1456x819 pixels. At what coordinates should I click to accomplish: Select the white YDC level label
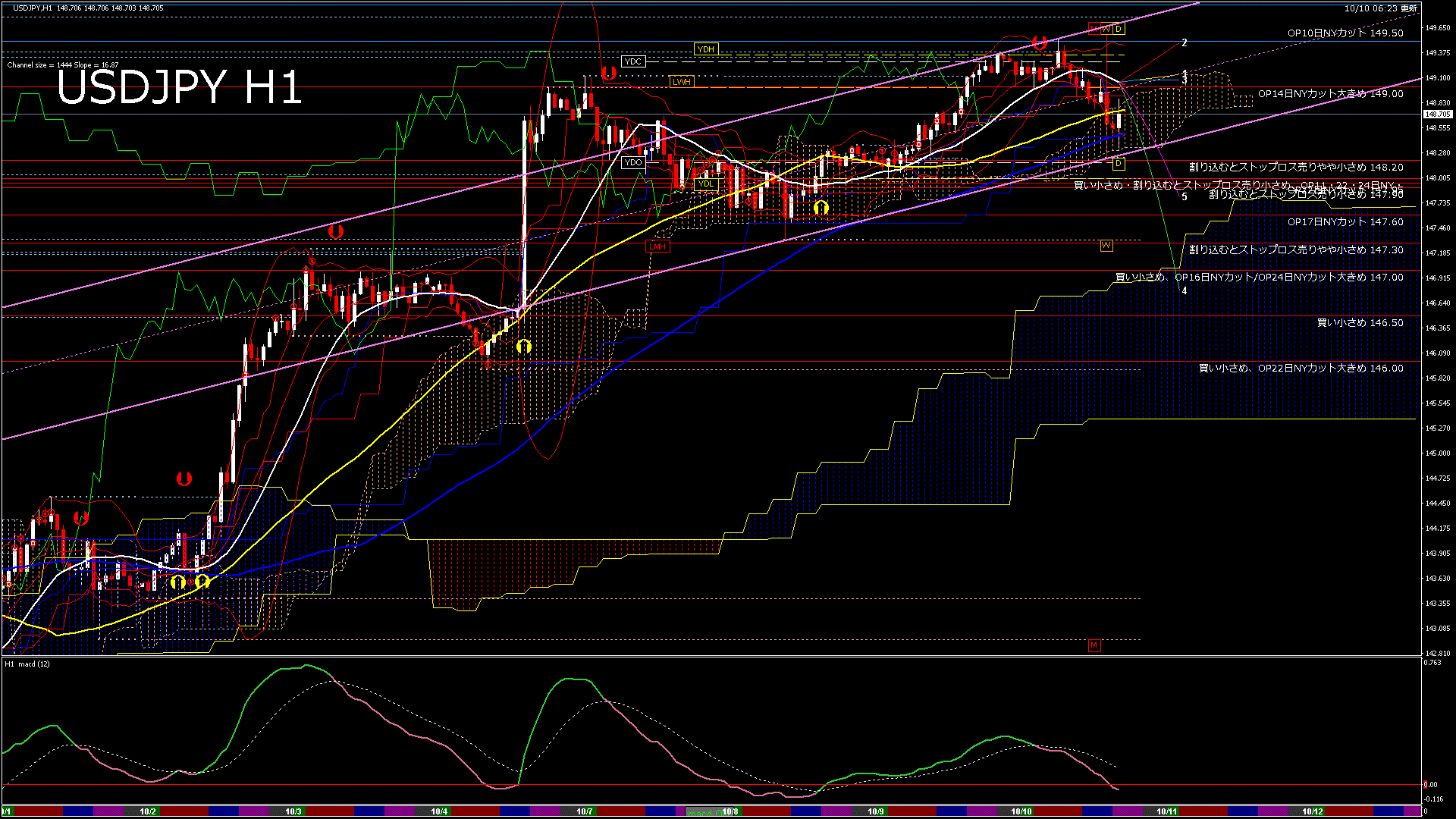pos(632,61)
